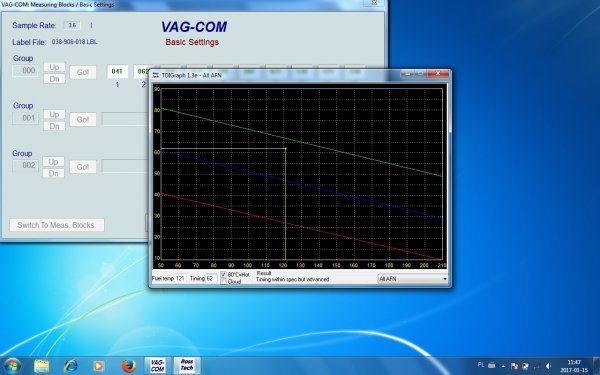Screen dimensions: 600x375
Task: Click Up button for Group 000
Action: [x=54, y=67]
